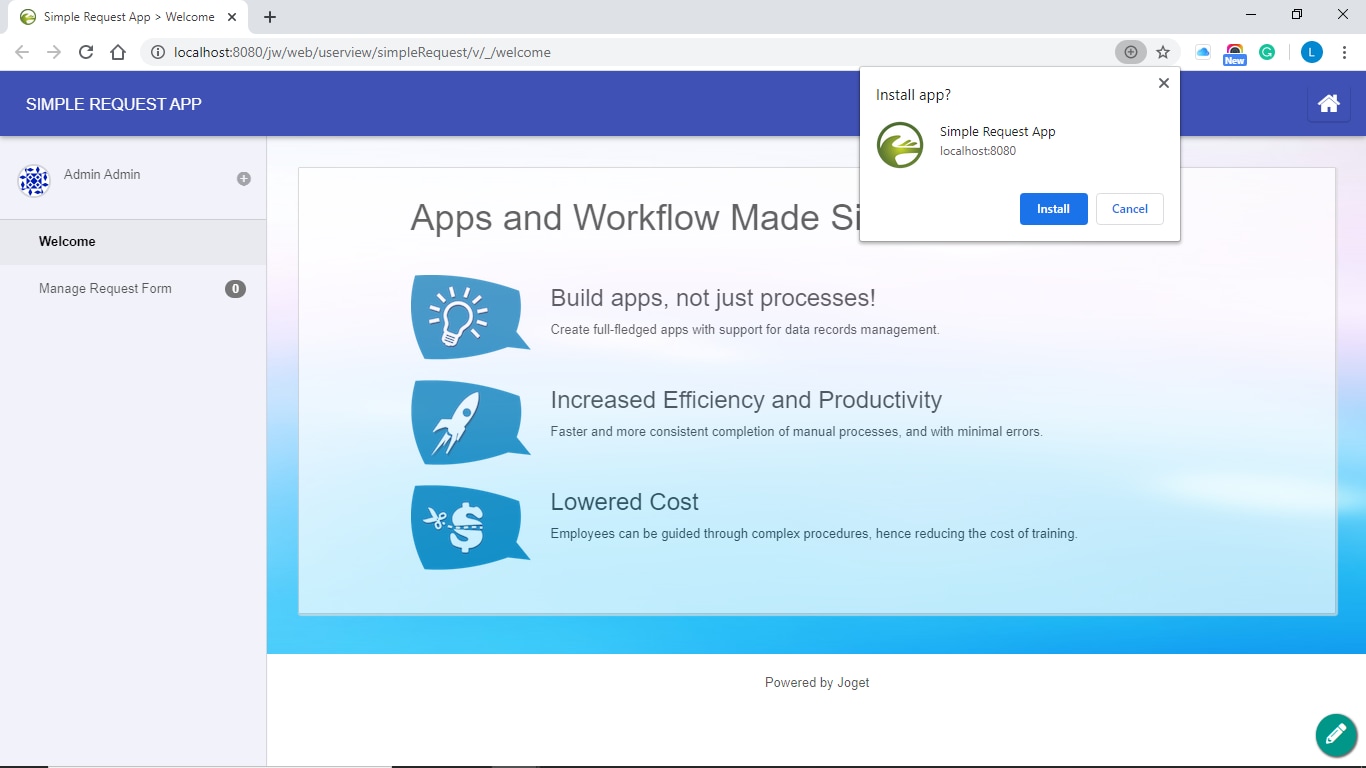Screen dimensions: 1366x768
Task: Click the Powered by Joget text
Action: (817, 683)
